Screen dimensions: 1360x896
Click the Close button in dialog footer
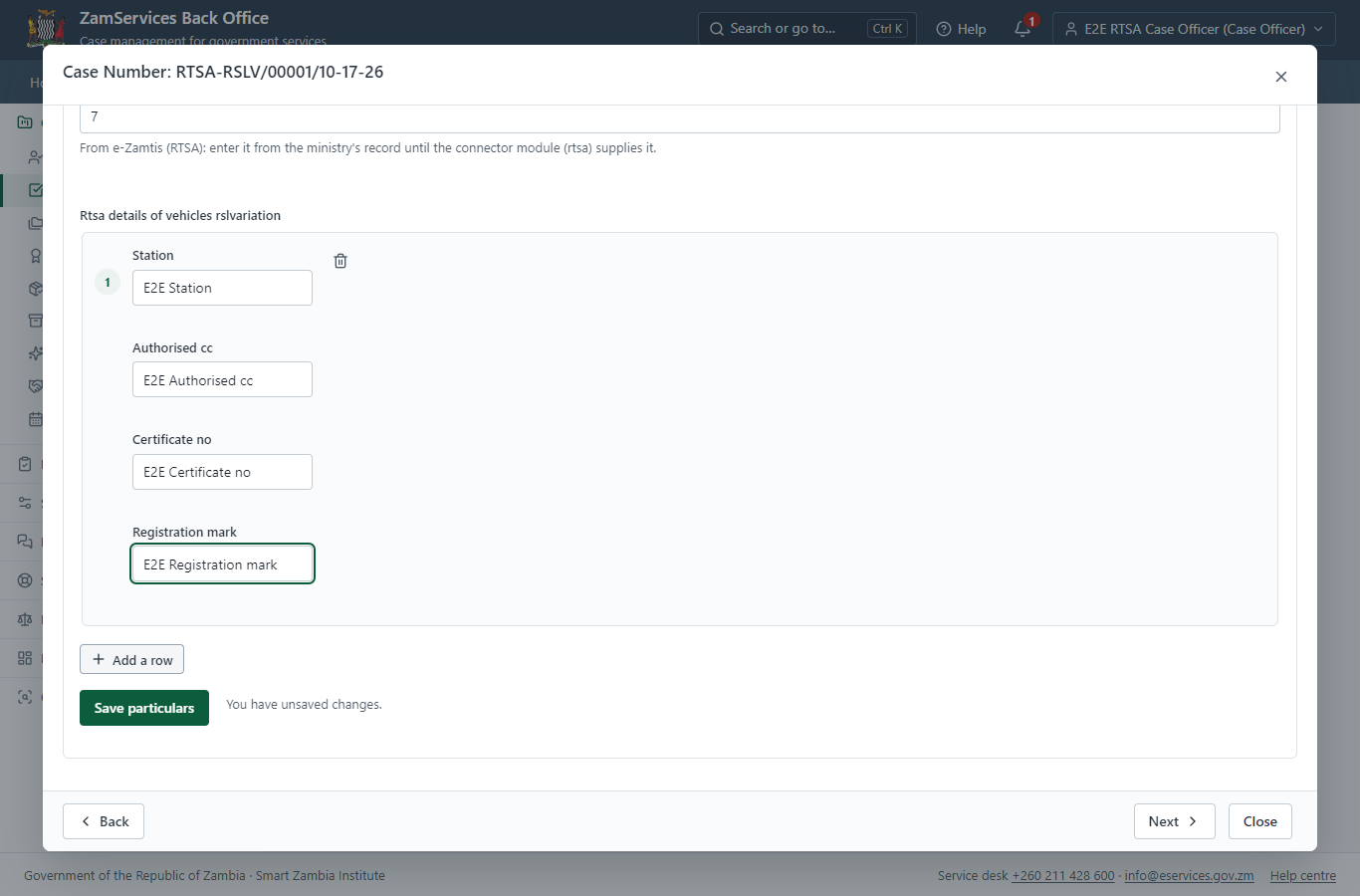point(1260,821)
